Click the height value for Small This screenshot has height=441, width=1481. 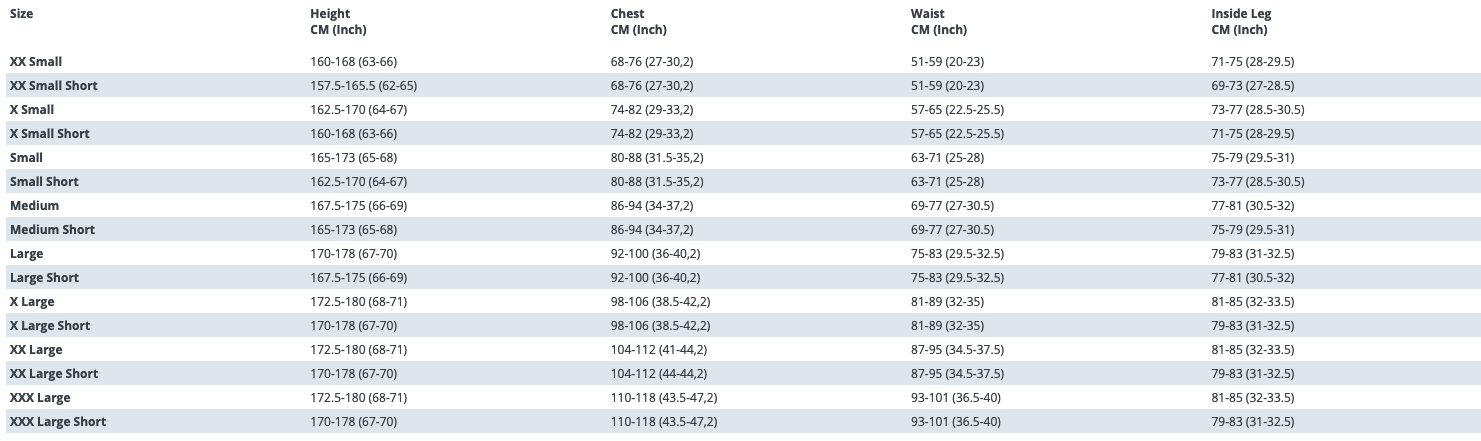(354, 158)
